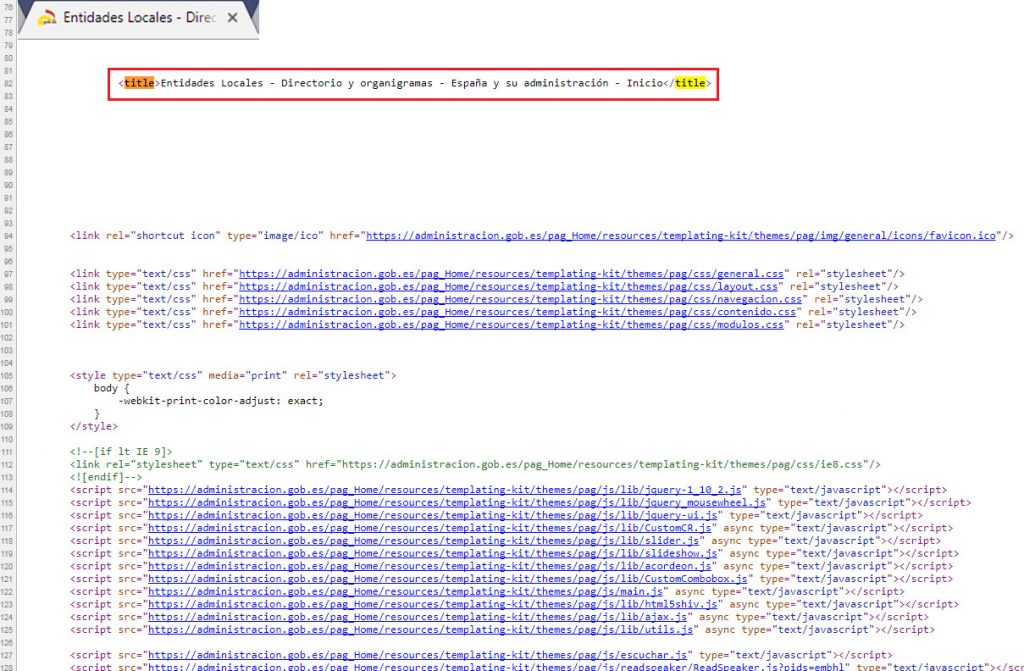Follow the navegacion.css stylesheet link
Viewport: 1024px width, 671px height.
coord(520,299)
